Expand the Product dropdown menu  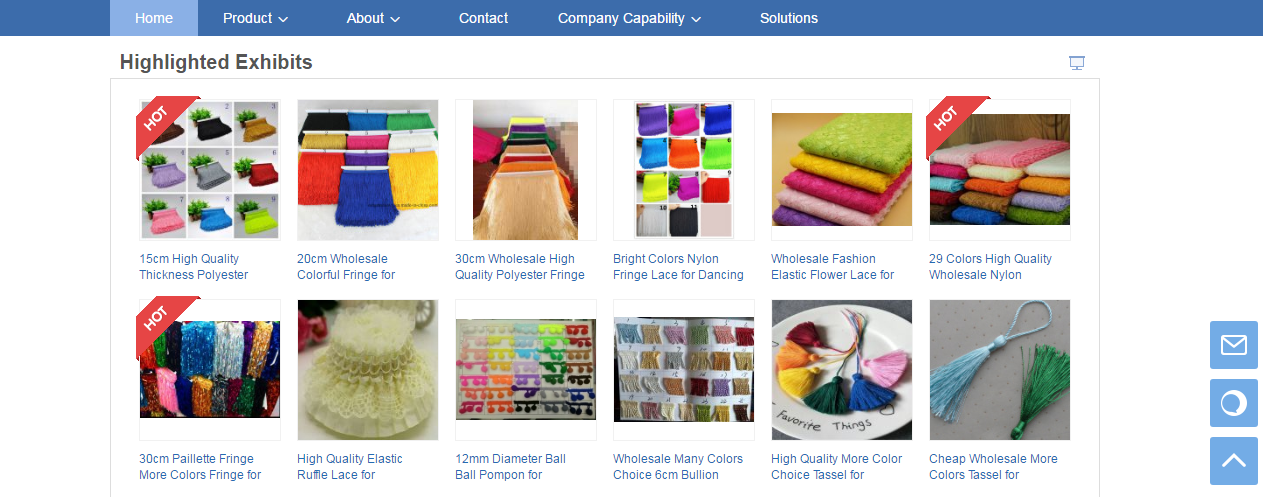255,18
